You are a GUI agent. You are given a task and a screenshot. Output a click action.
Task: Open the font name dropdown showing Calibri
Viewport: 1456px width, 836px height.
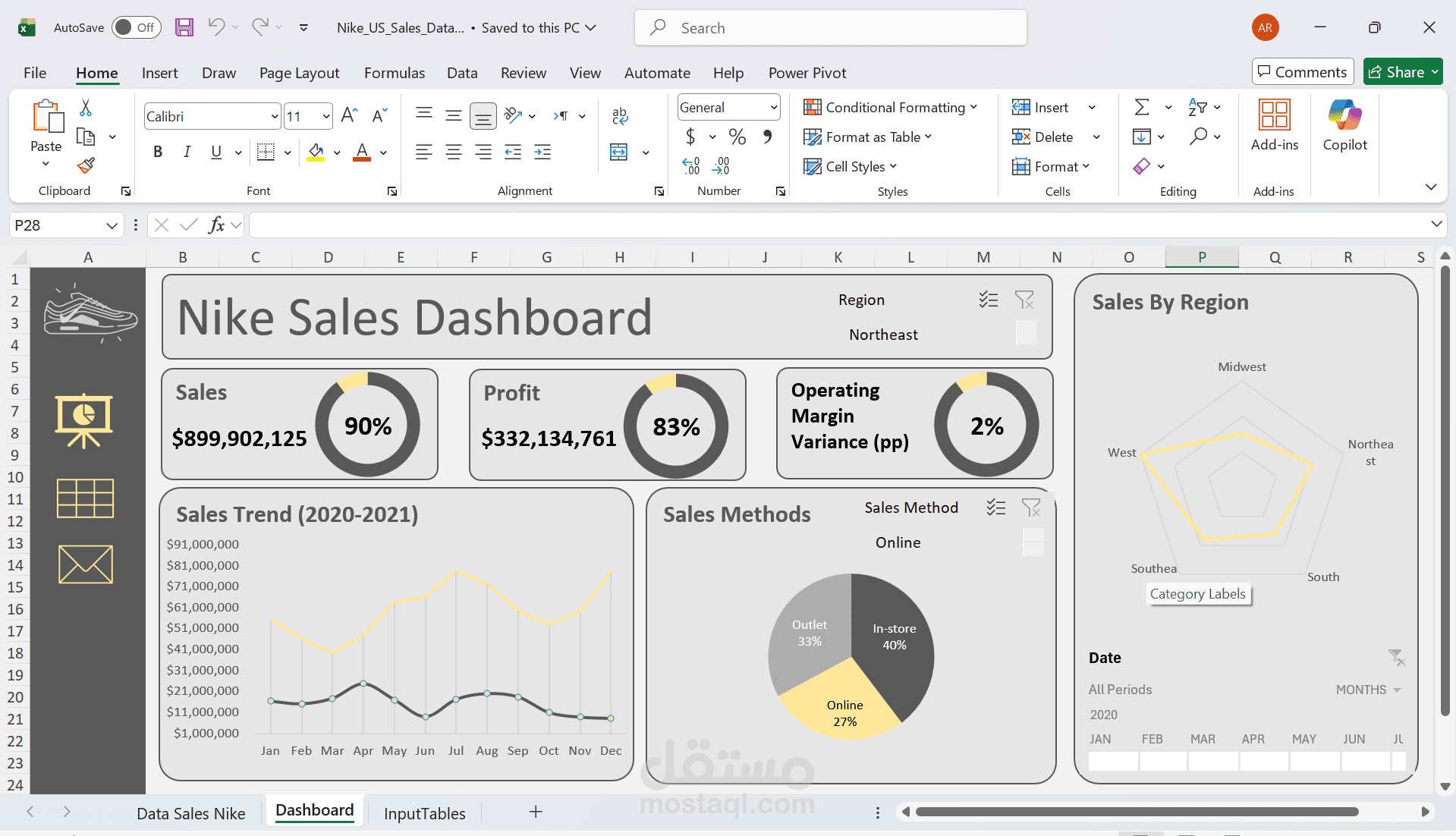click(x=275, y=116)
